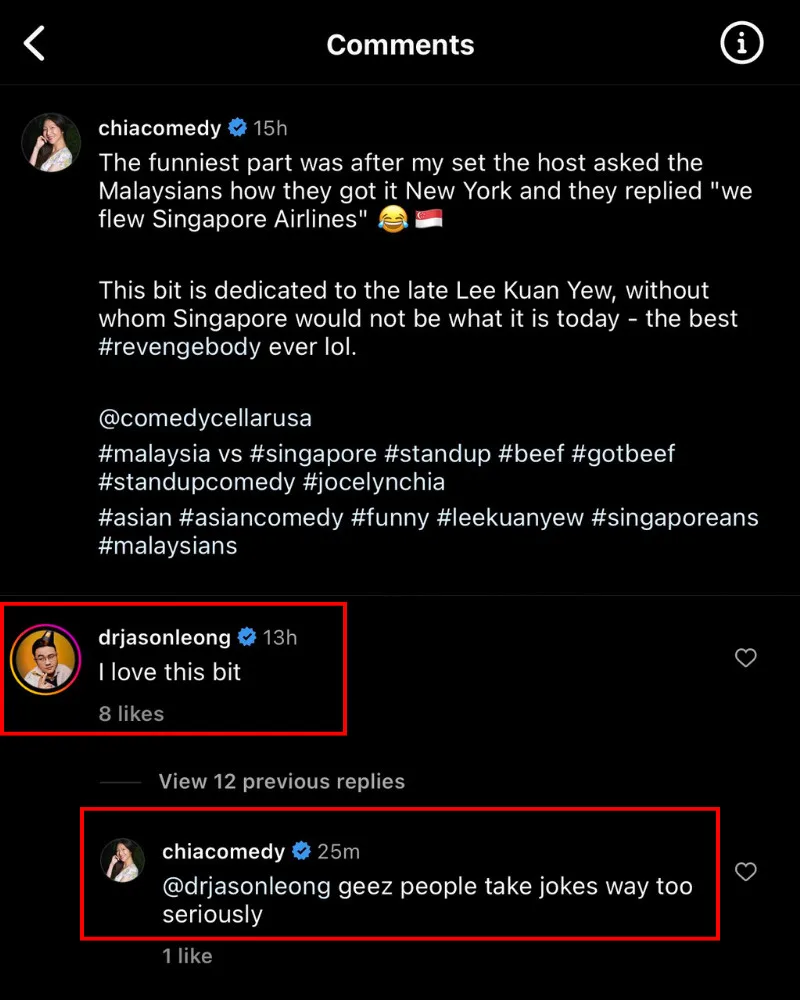Tap the verified badge on chiacomedy's reply
The image size is (800, 1000).
(301, 852)
